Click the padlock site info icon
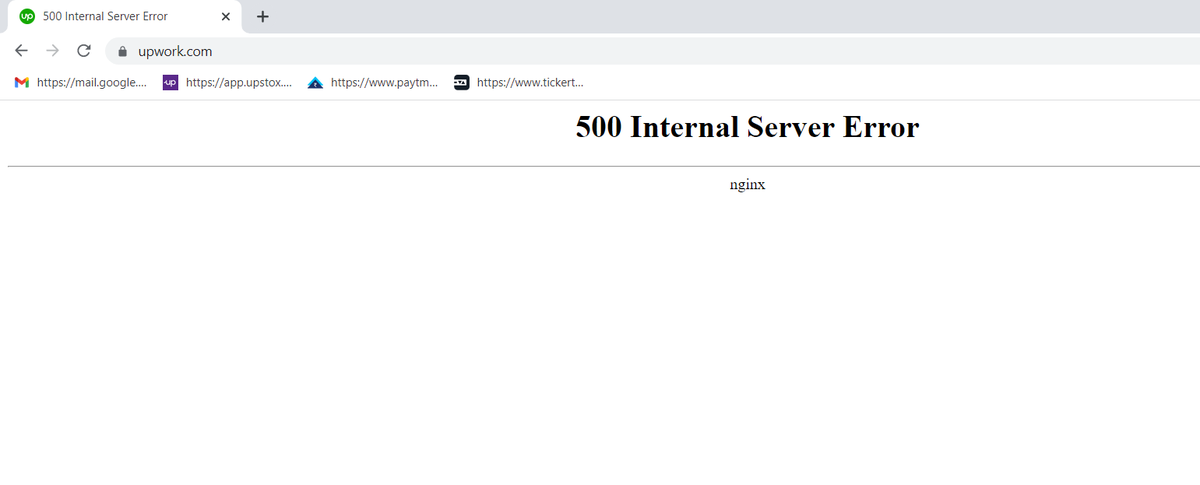The height and width of the screenshot is (485, 1200). click(x=123, y=51)
